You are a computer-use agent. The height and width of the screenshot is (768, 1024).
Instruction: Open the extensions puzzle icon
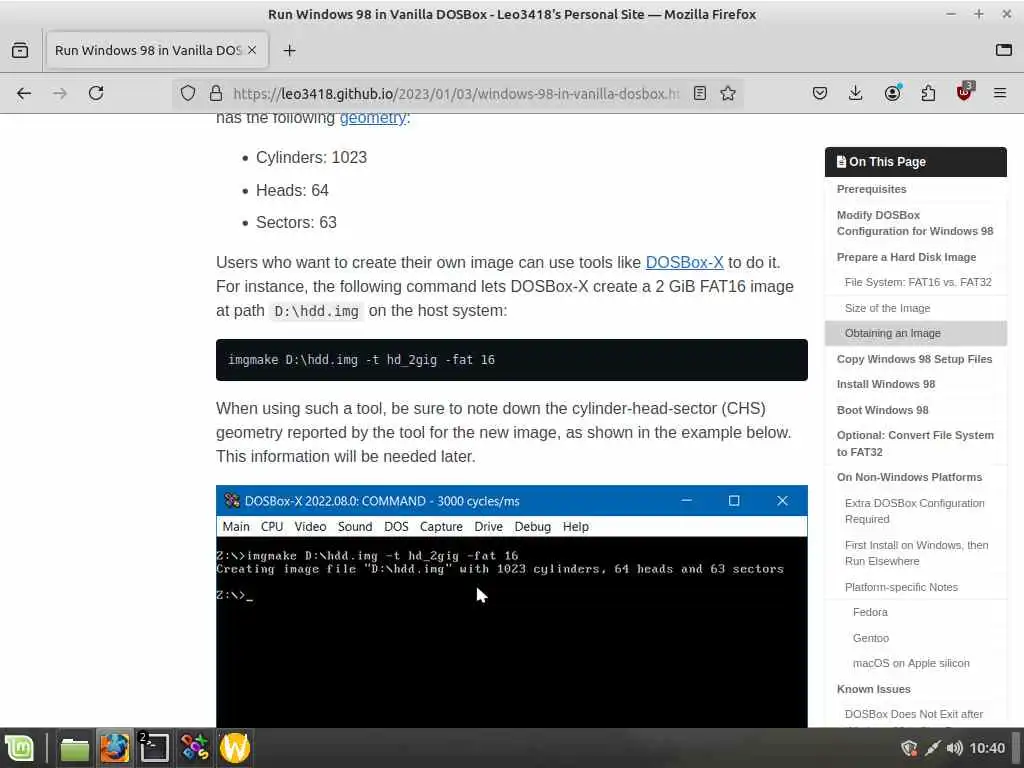[928, 93]
